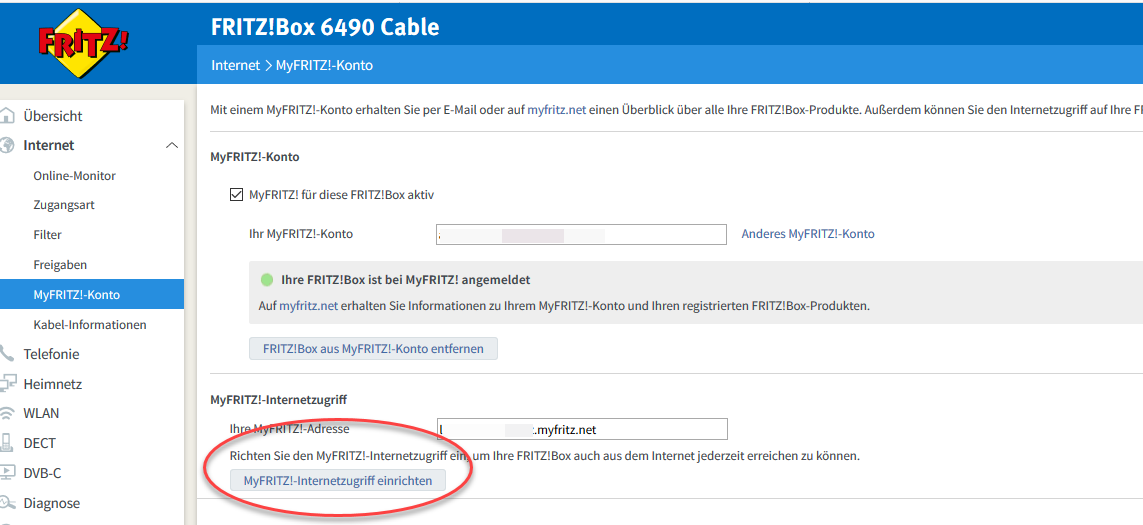Open Kabel-Informationen submenu entry

coord(90,325)
